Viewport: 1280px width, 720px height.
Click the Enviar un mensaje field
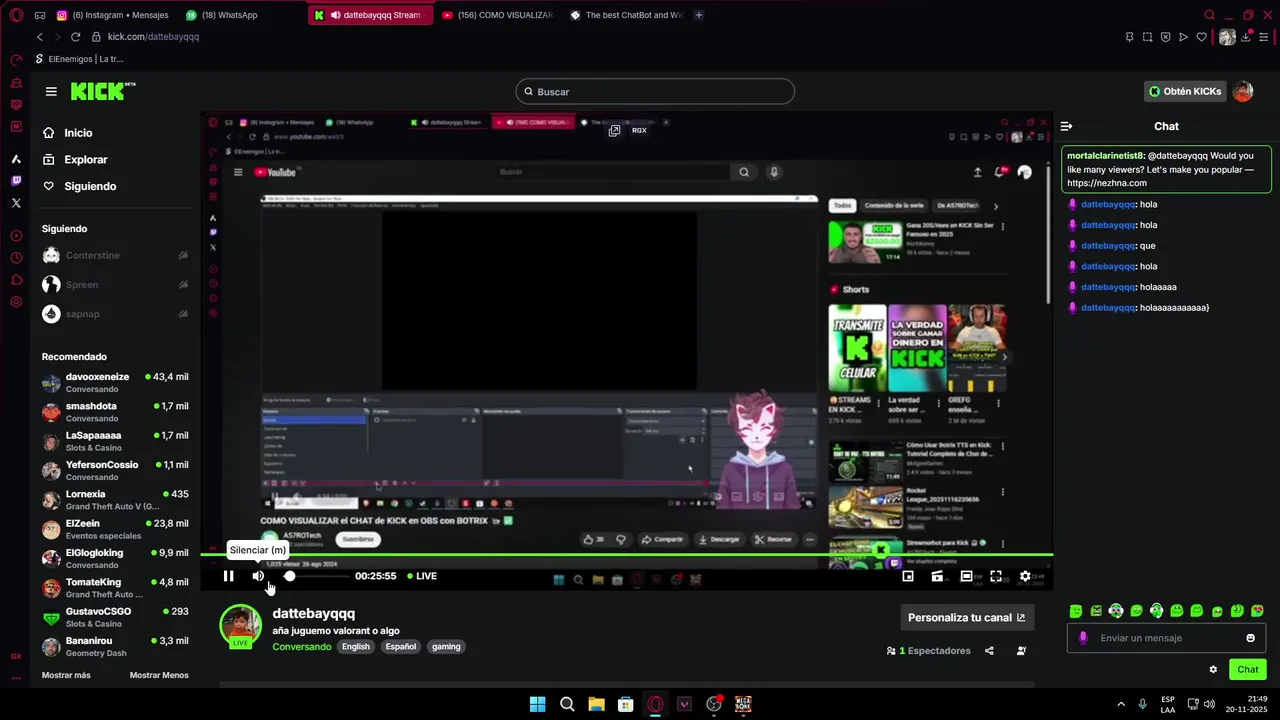click(1166, 638)
